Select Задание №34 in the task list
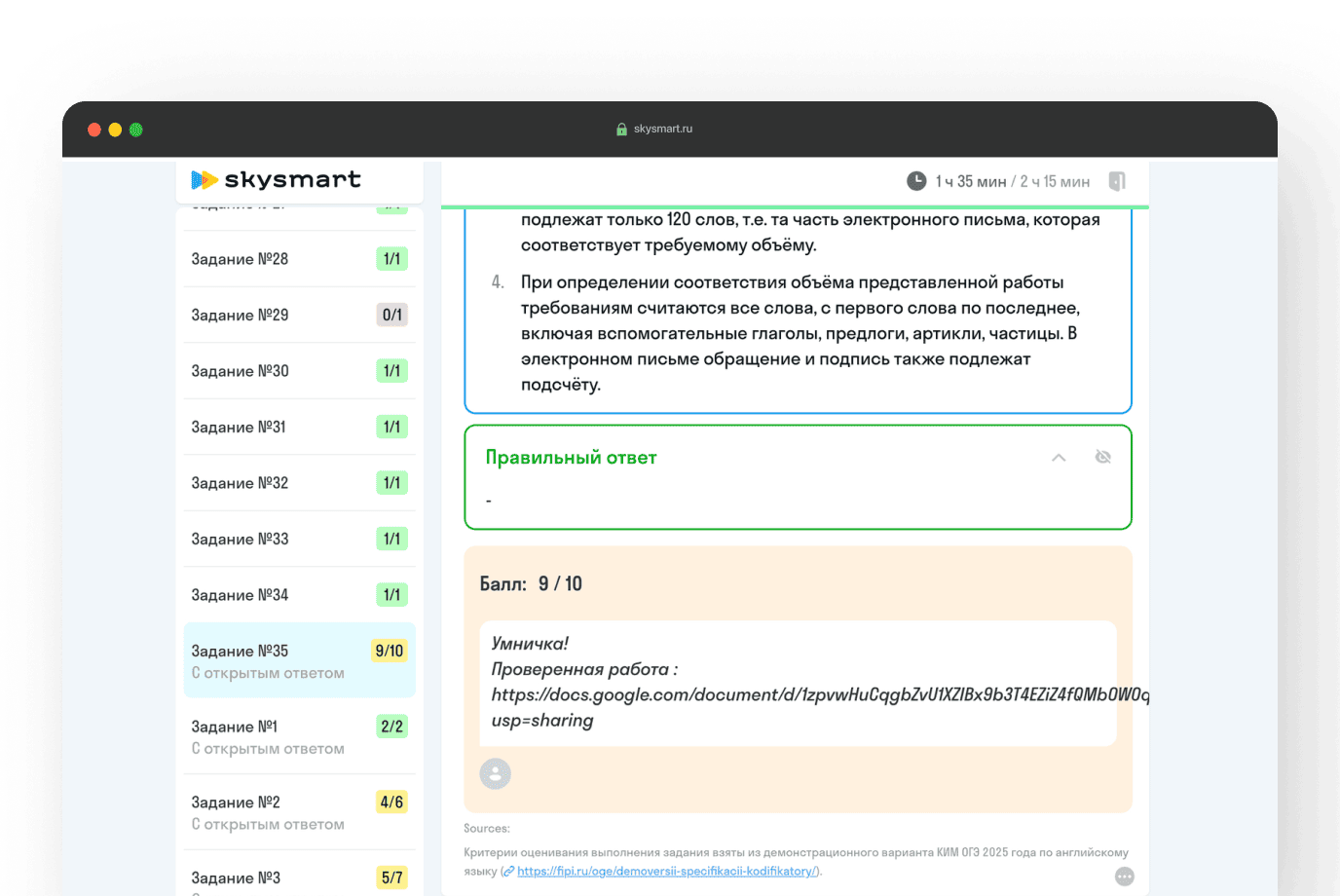The width and height of the screenshot is (1340, 896). 300,595
